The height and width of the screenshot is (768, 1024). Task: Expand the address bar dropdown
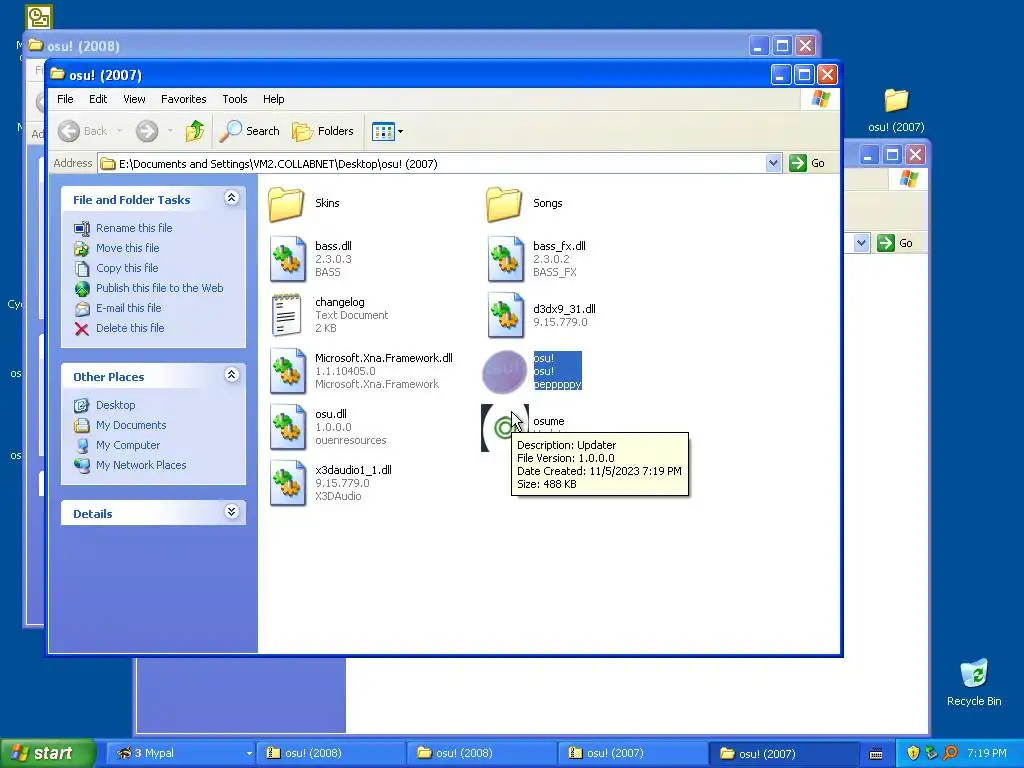pyautogui.click(x=773, y=163)
